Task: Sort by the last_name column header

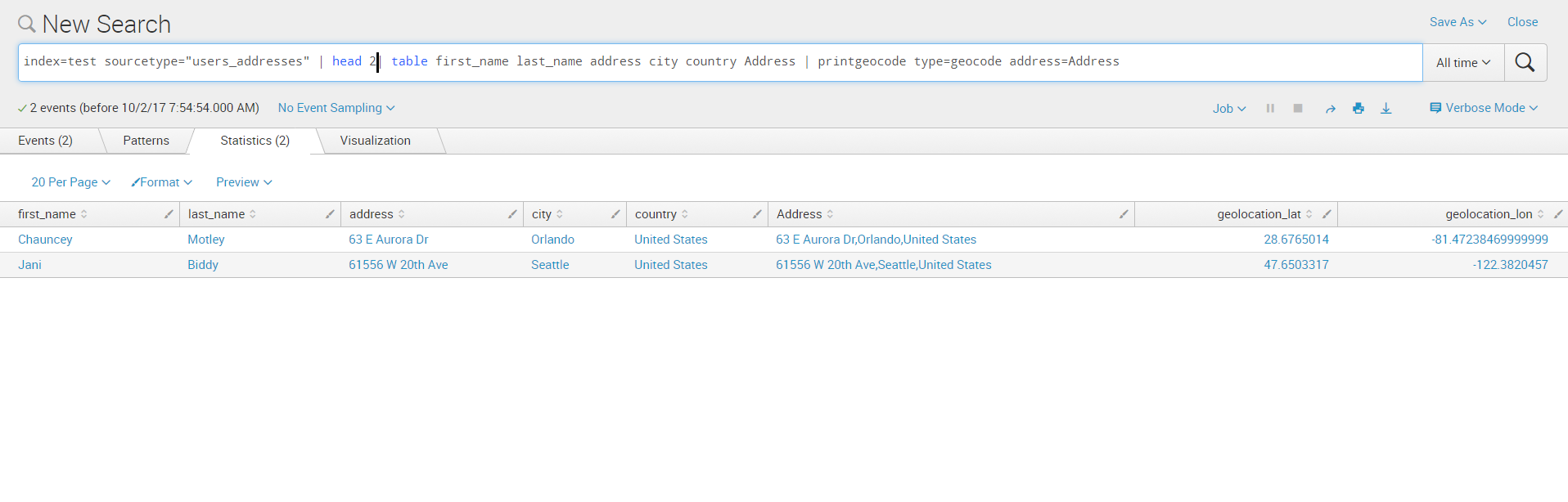Action: [x=216, y=214]
